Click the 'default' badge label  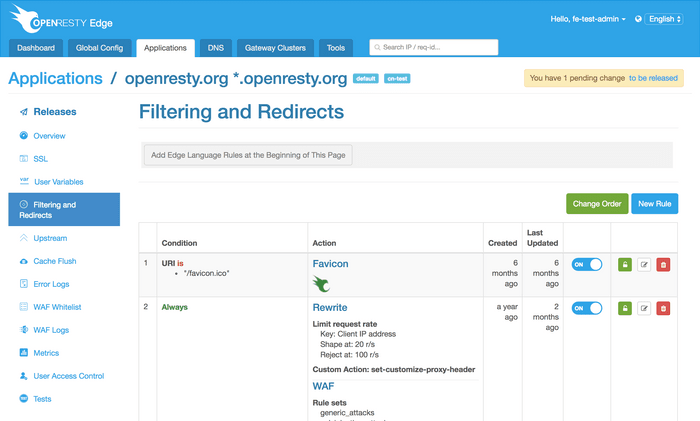pyautogui.click(x=366, y=79)
